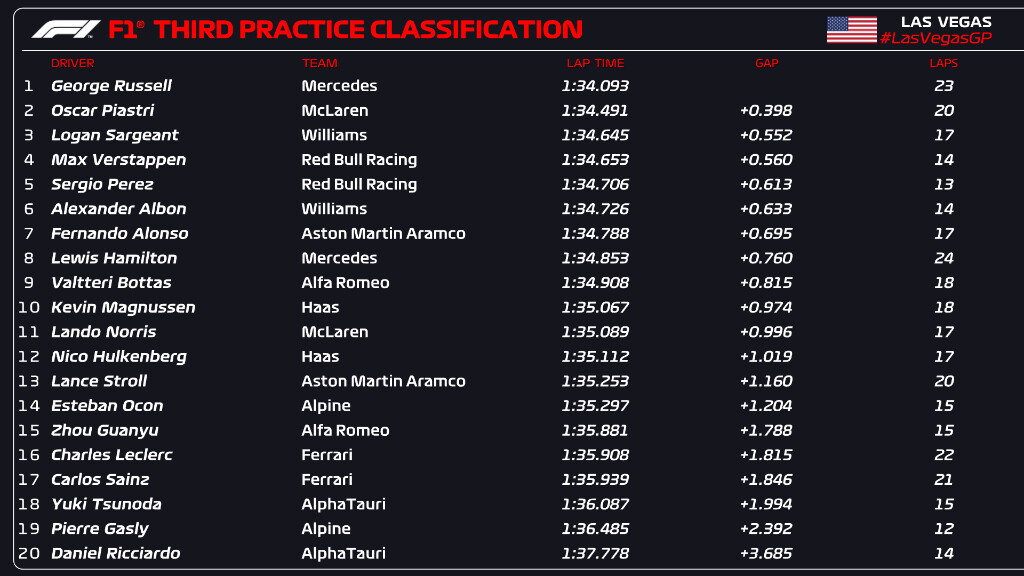Open Oscar Piastri's driver entry

click(102, 111)
